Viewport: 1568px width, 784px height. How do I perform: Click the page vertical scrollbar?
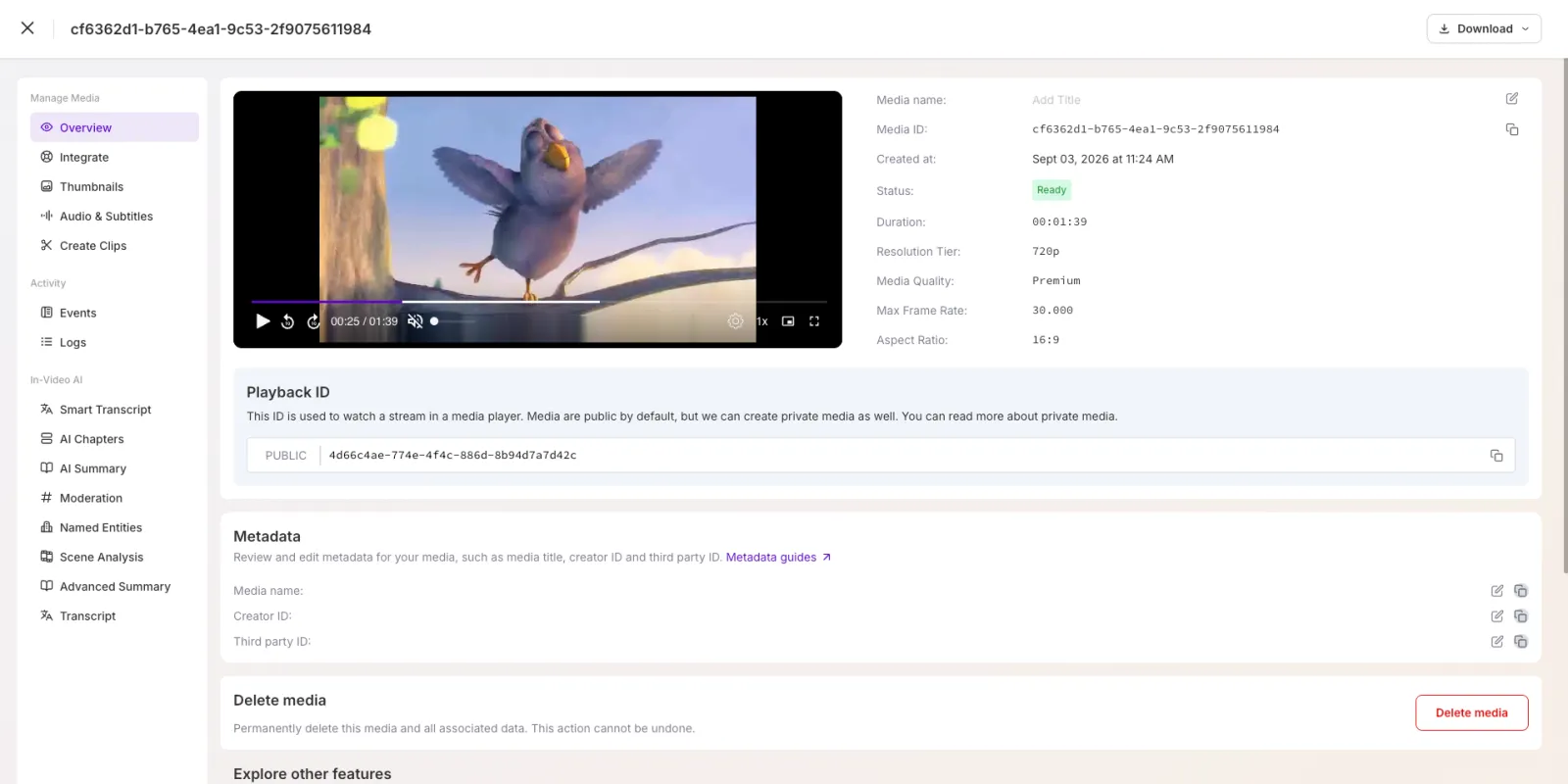tap(1565, 314)
